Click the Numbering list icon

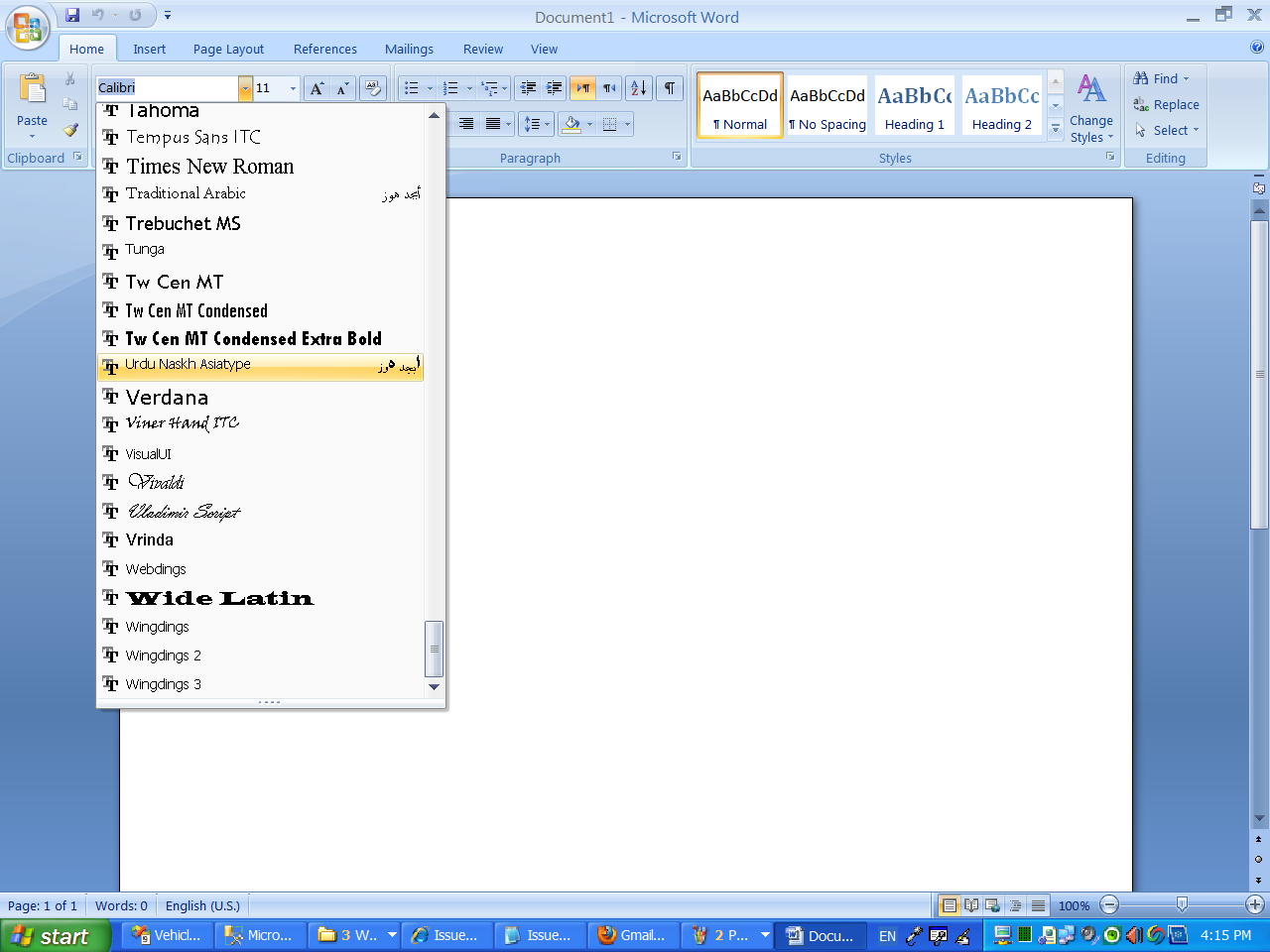click(450, 88)
